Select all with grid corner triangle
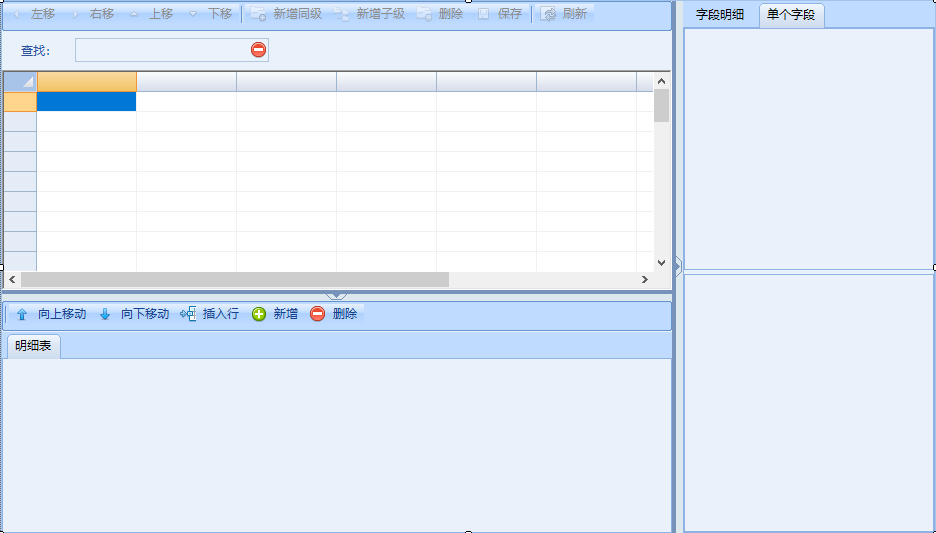The height and width of the screenshot is (533, 936). coord(20,82)
